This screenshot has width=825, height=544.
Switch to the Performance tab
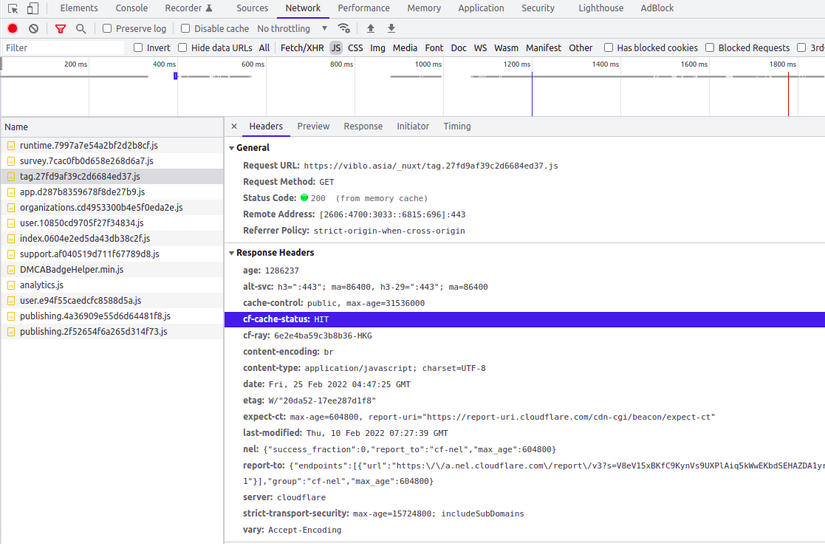(x=363, y=8)
